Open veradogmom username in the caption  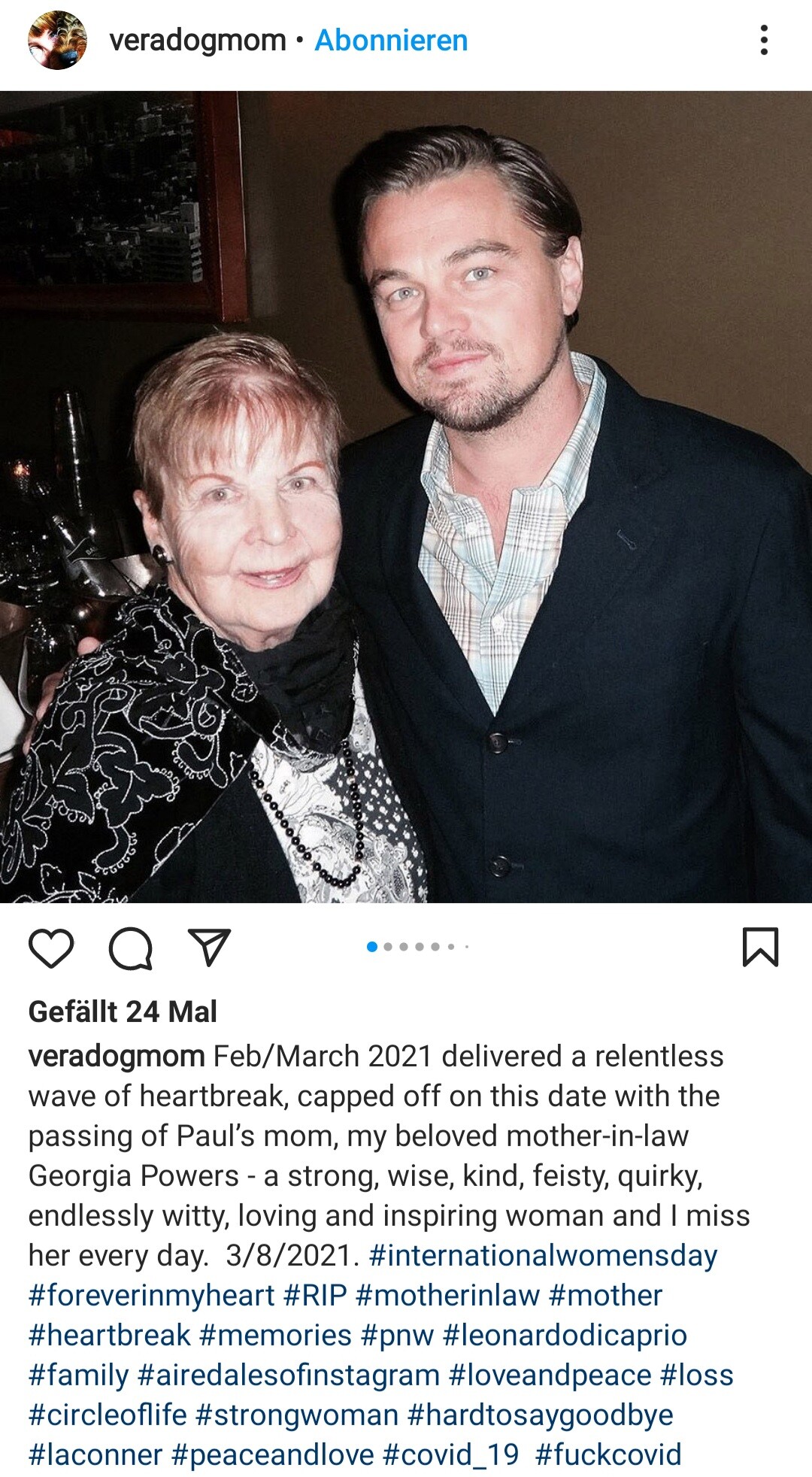(117, 1057)
